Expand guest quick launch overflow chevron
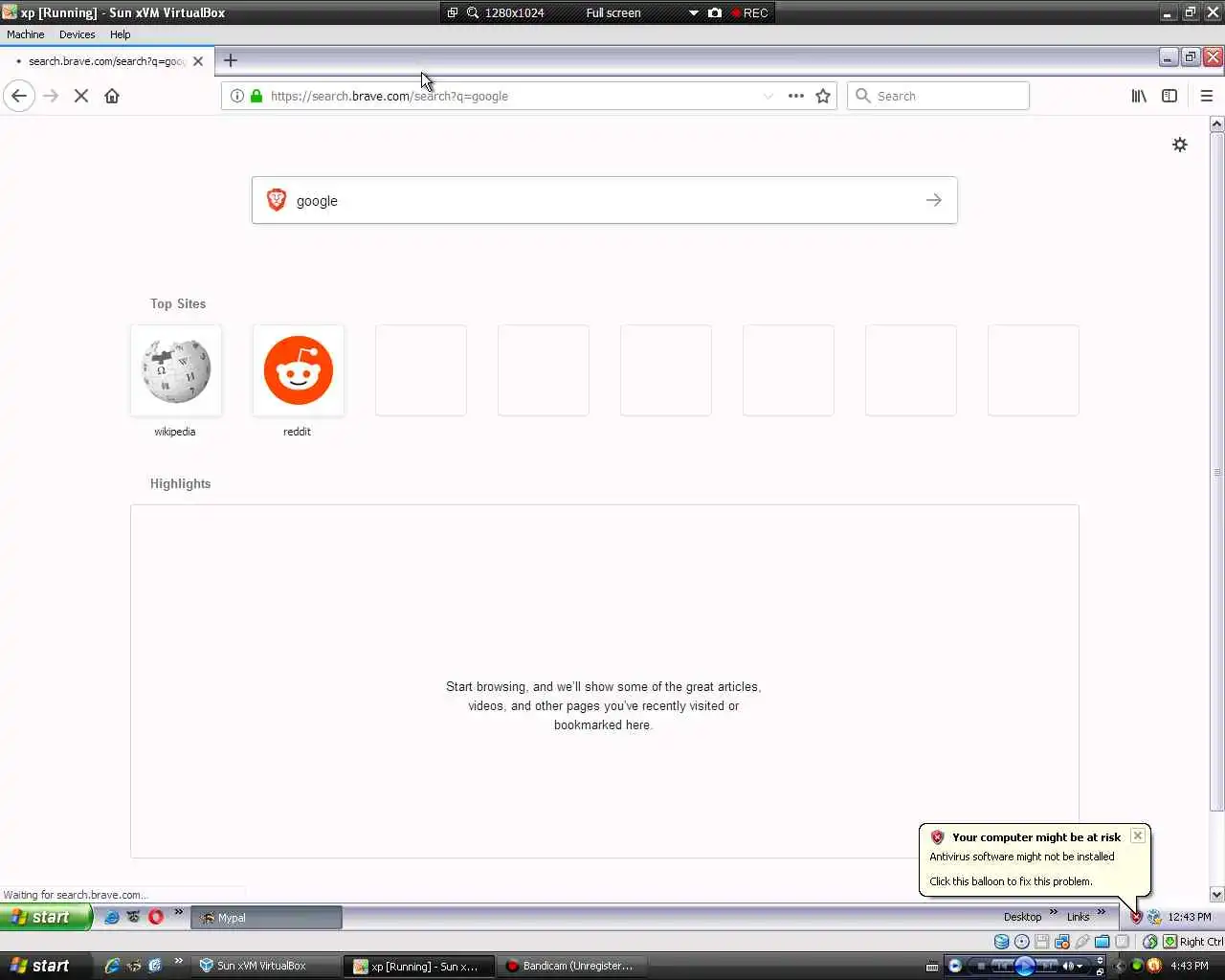 [178, 912]
